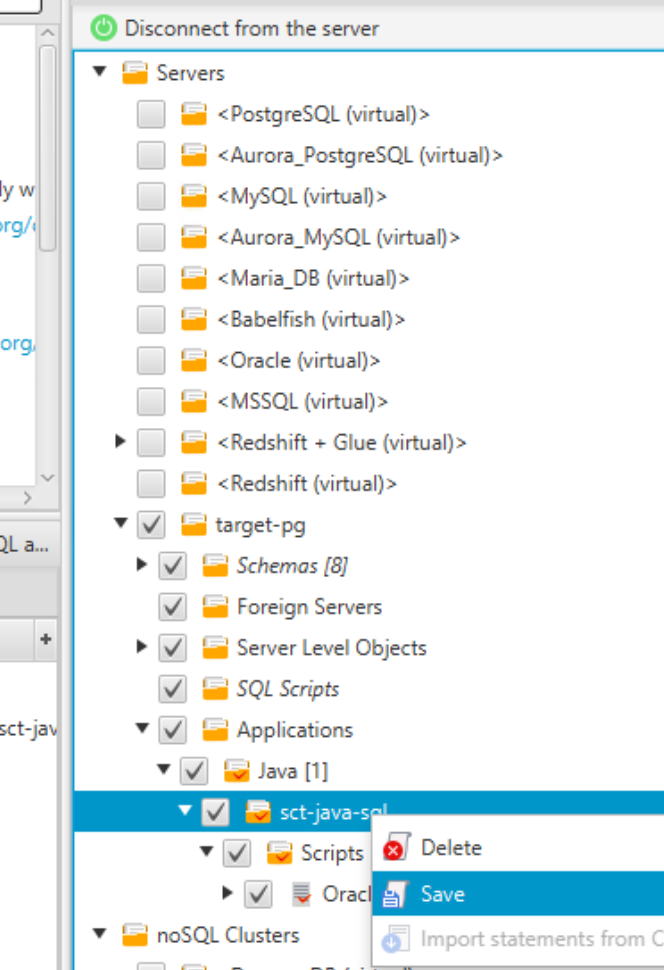Click the target-pg folder icon
The width and height of the screenshot is (664, 970).
[194, 524]
